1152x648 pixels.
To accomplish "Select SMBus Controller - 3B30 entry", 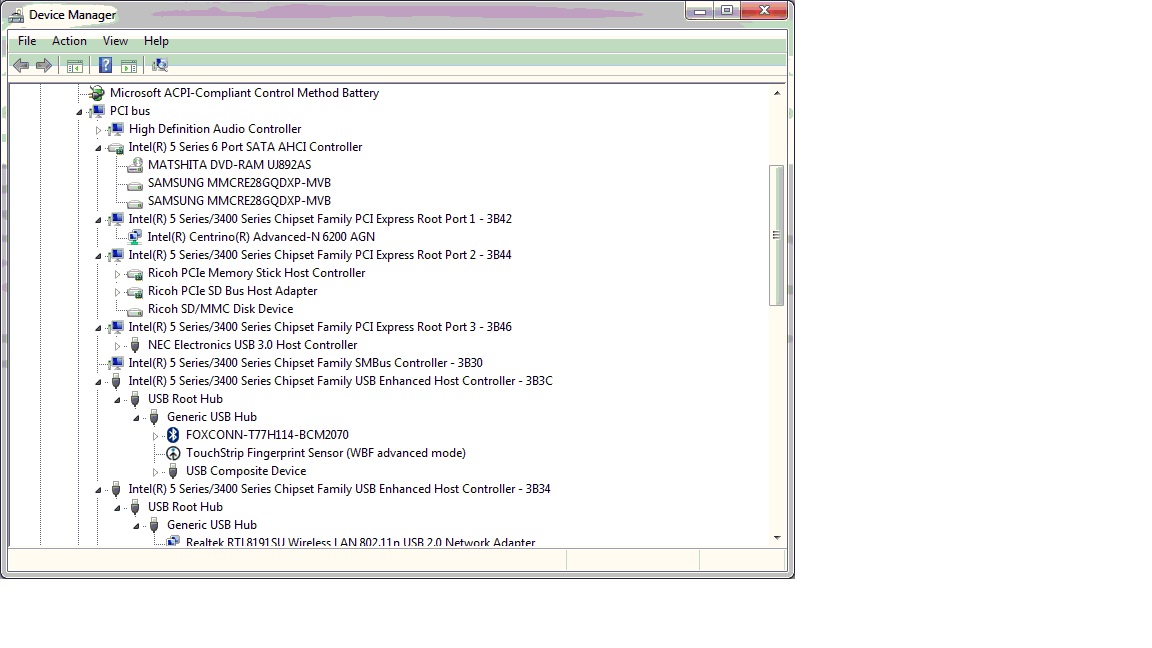I will pos(306,363).
